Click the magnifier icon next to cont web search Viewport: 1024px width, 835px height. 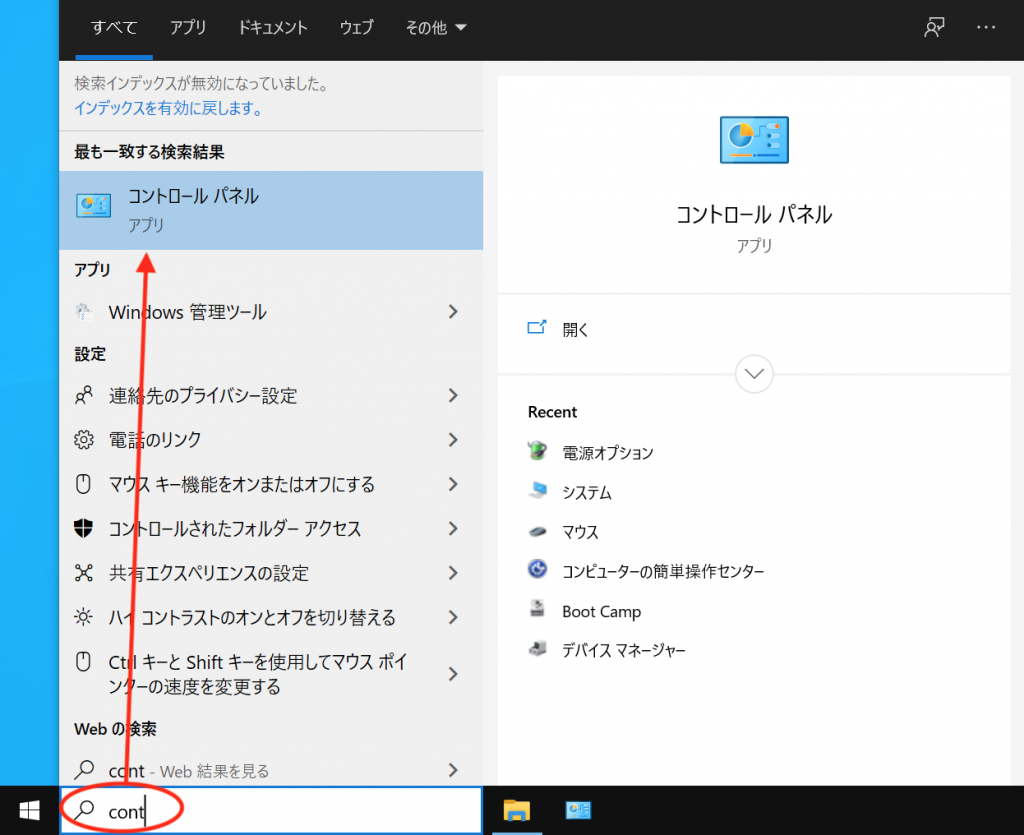(x=84, y=770)
